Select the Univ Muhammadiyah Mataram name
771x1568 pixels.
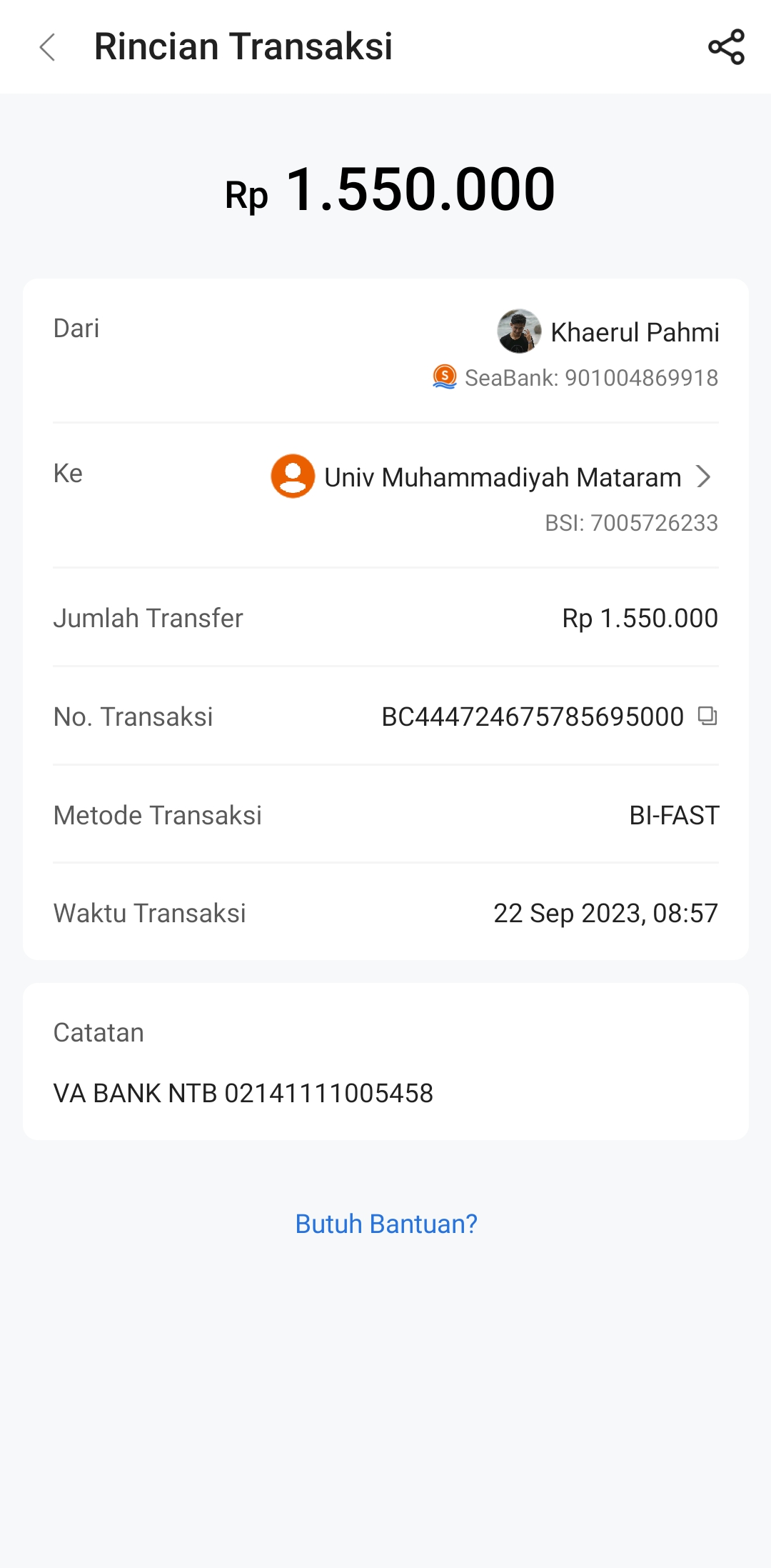(x=503, y=477)
